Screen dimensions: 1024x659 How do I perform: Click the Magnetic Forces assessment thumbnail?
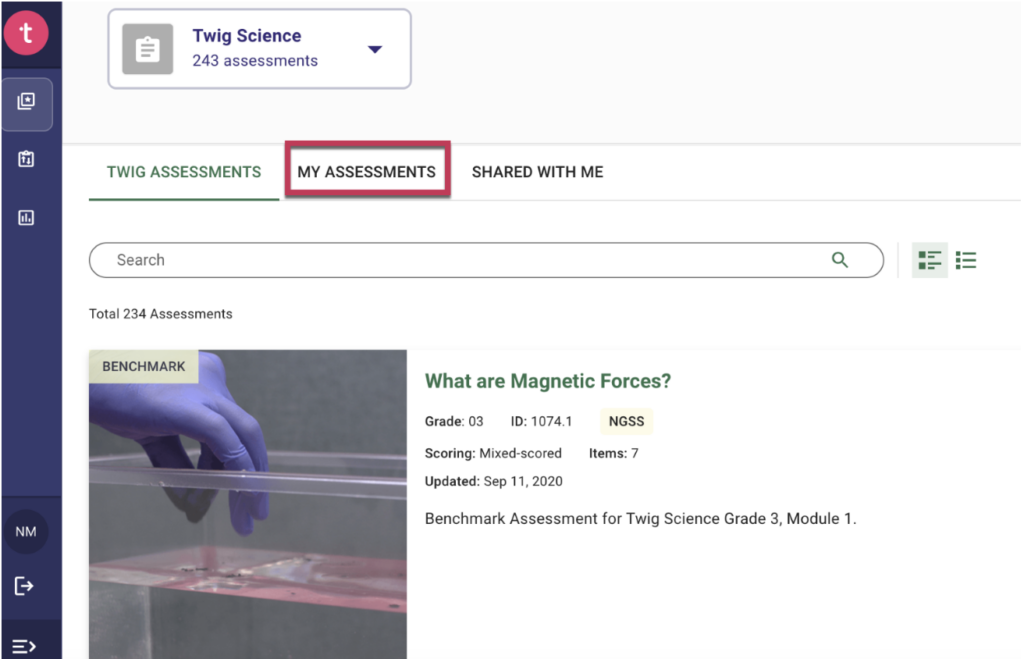tap(248, 504)
